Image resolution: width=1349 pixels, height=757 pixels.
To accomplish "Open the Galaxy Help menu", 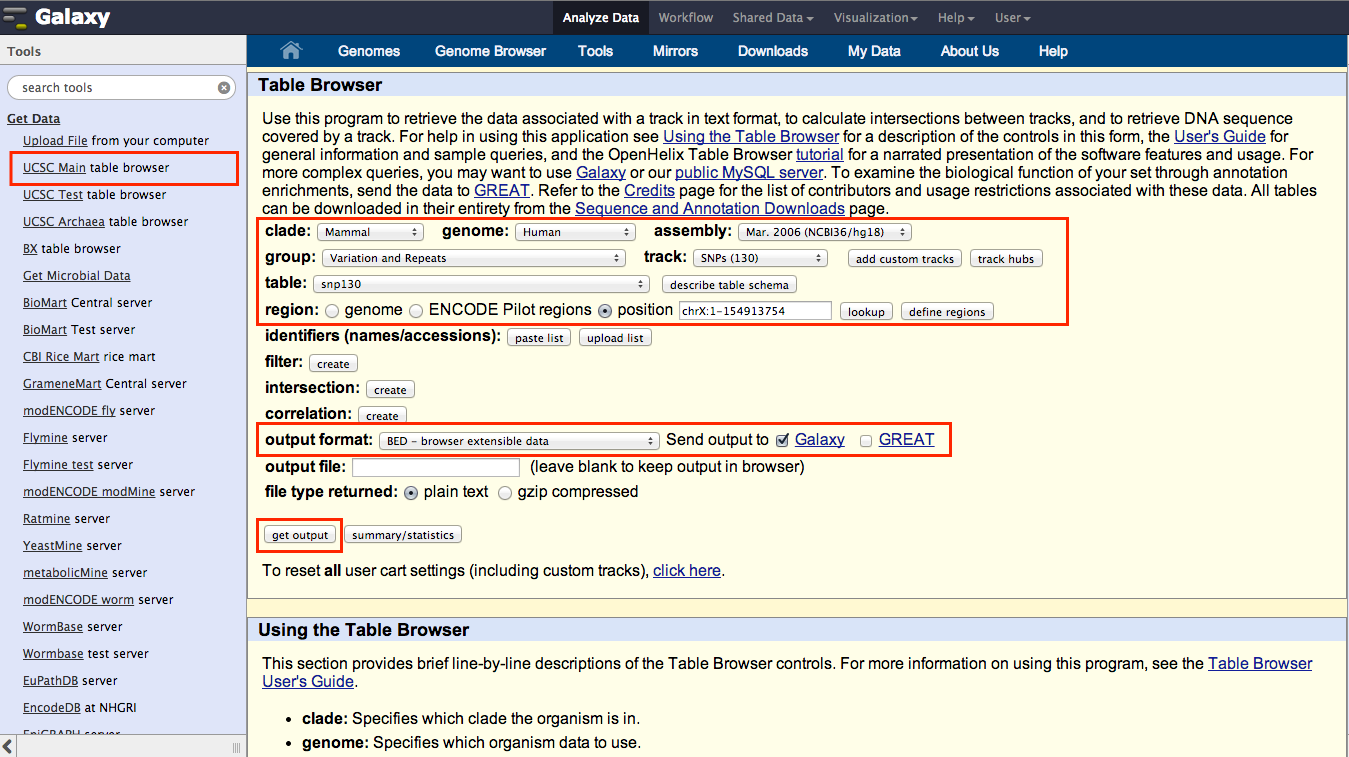I will (955, 18).
